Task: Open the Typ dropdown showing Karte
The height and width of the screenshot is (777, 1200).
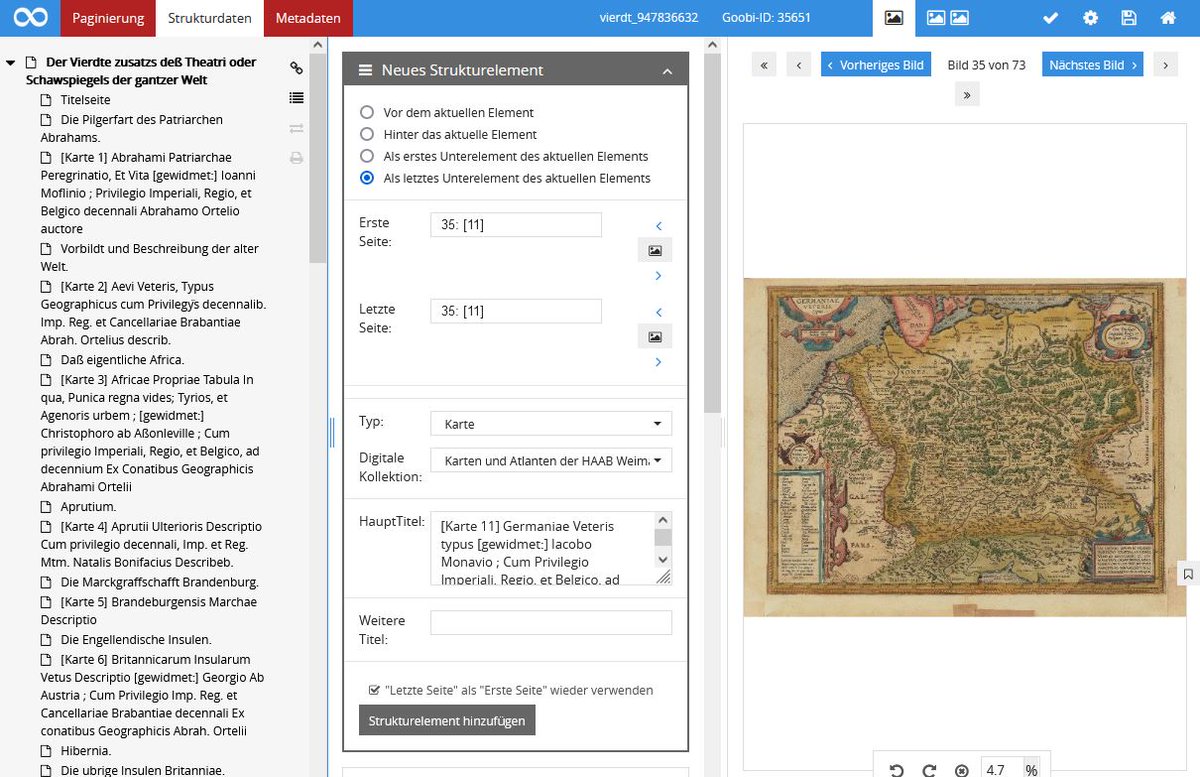Action: (x=551, y=424)
